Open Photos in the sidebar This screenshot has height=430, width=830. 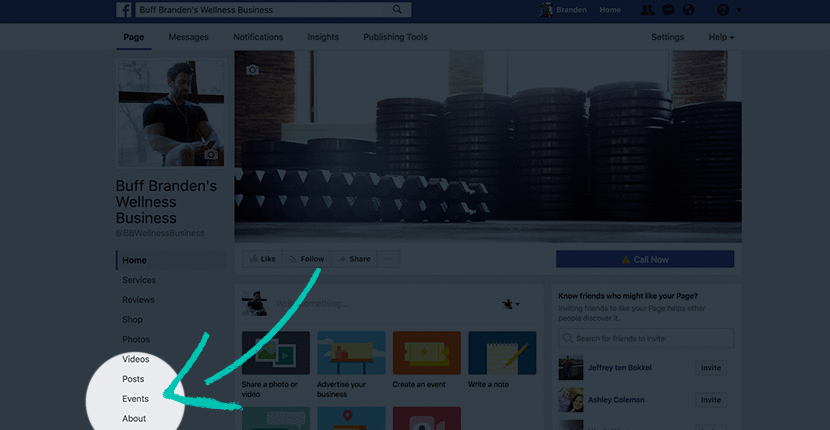click(x=136, y=339)
